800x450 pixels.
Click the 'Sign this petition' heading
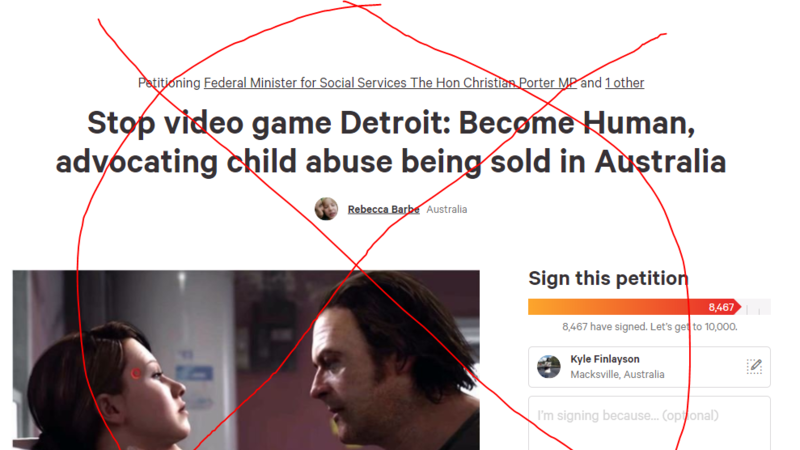pyautogui.click(x=608, y=279)
